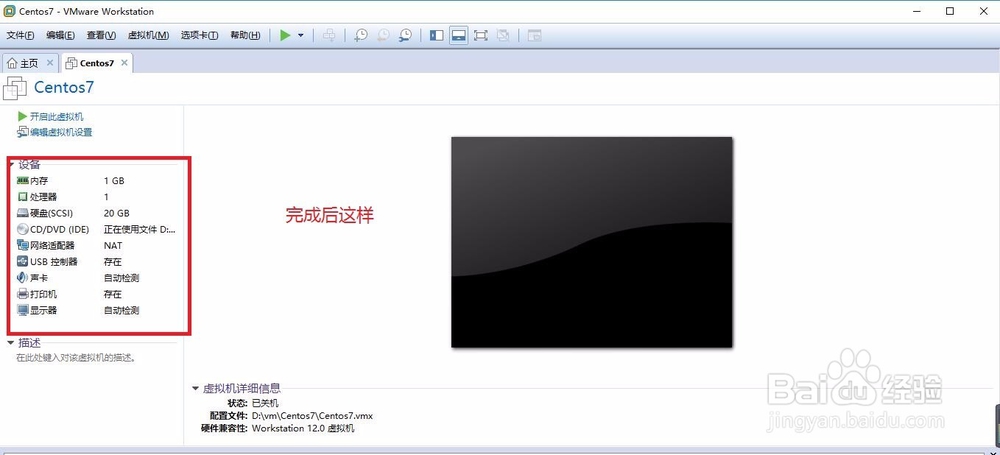The height and width of the screenshot is (455, 1000).
Task: Close the 主页 tab
Action: click(50, 63)
